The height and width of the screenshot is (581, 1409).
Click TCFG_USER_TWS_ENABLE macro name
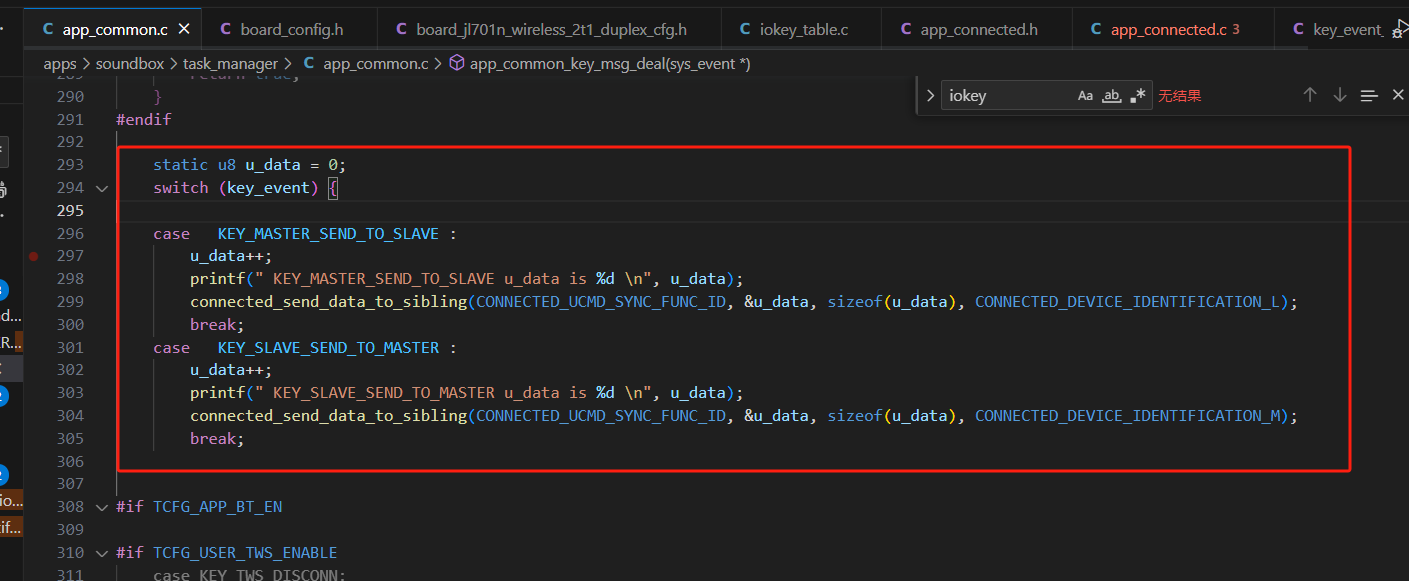[x=245, y=553]
